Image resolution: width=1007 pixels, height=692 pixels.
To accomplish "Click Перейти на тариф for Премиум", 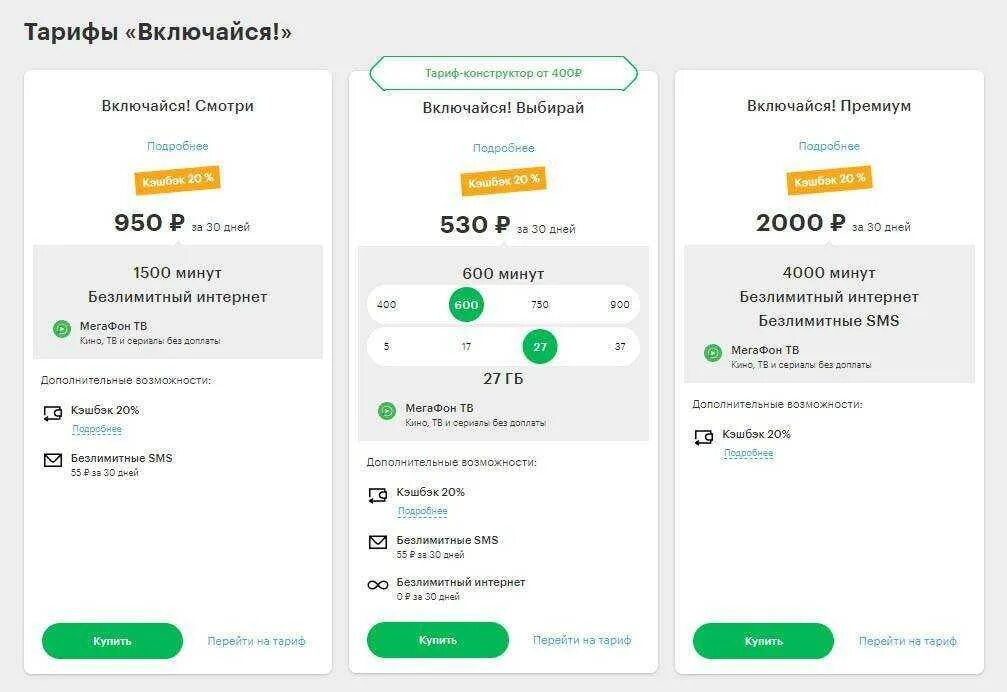I will 907,641.
